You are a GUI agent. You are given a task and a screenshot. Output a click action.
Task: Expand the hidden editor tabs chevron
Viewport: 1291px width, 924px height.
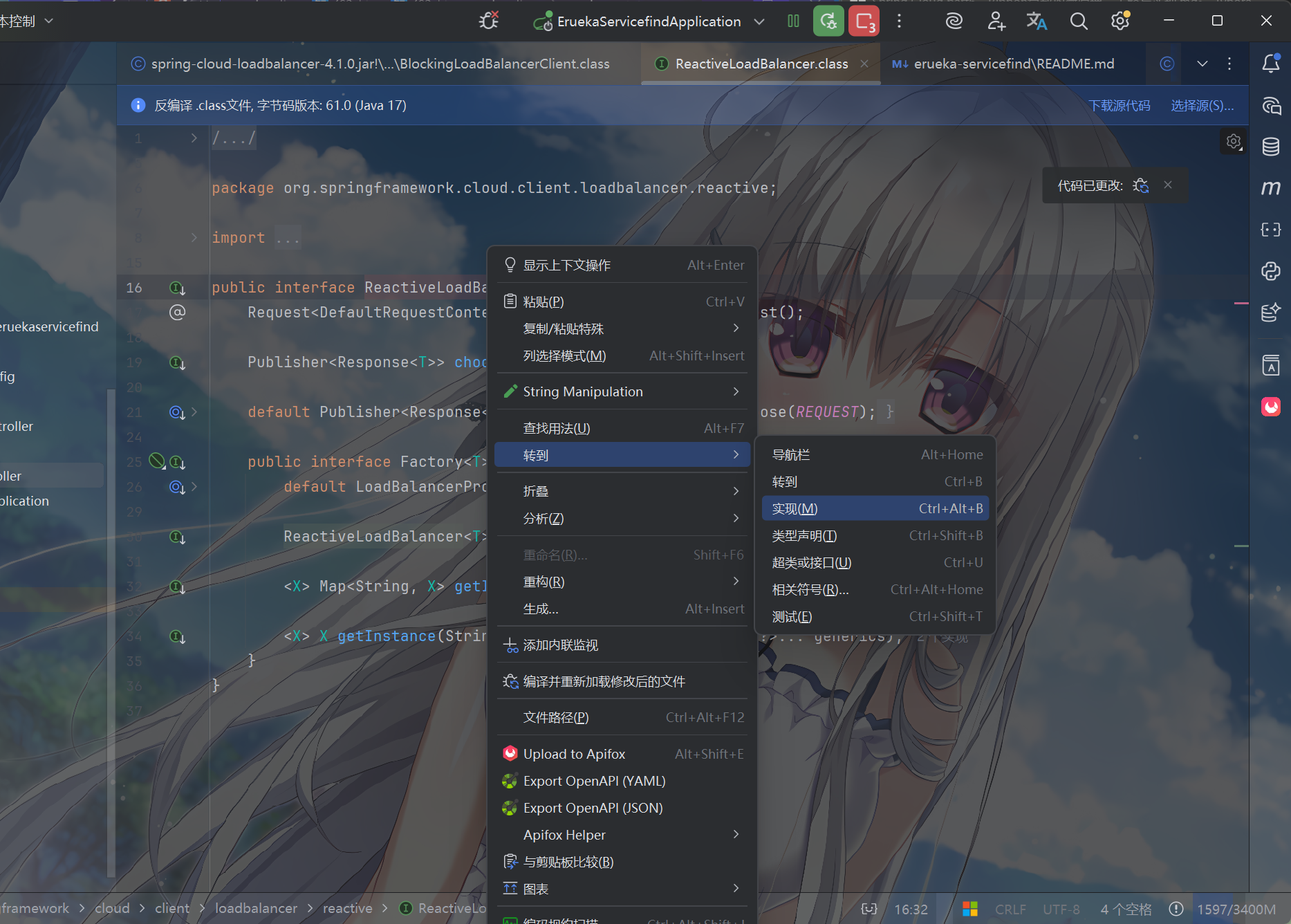coord(1202,64)
